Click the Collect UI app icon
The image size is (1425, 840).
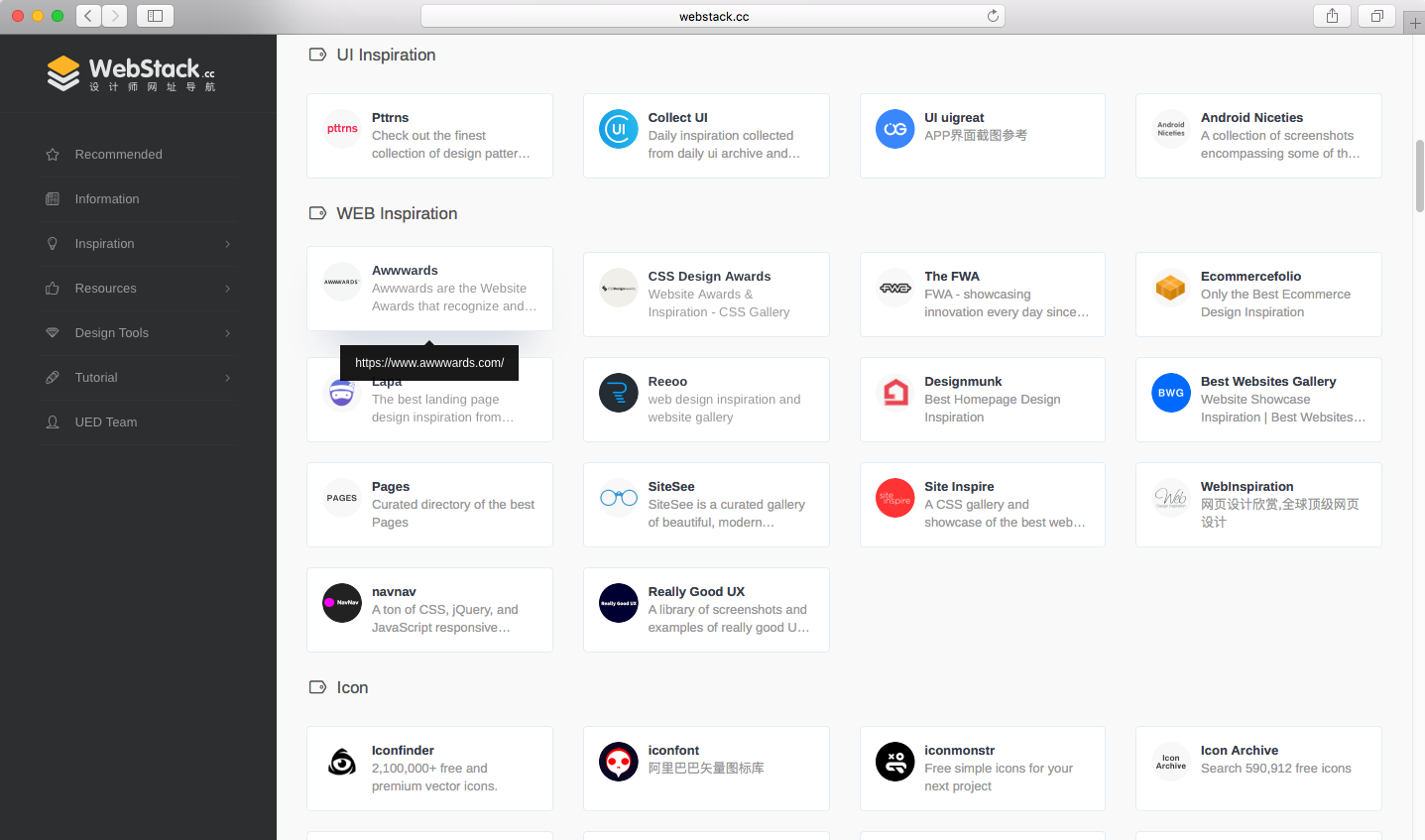coord(618,128)
